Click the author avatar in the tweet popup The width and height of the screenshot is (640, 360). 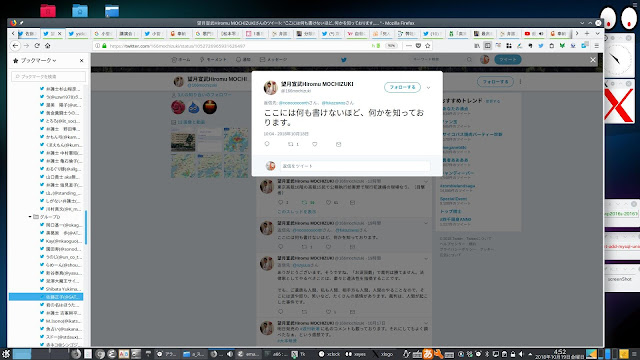270,87
